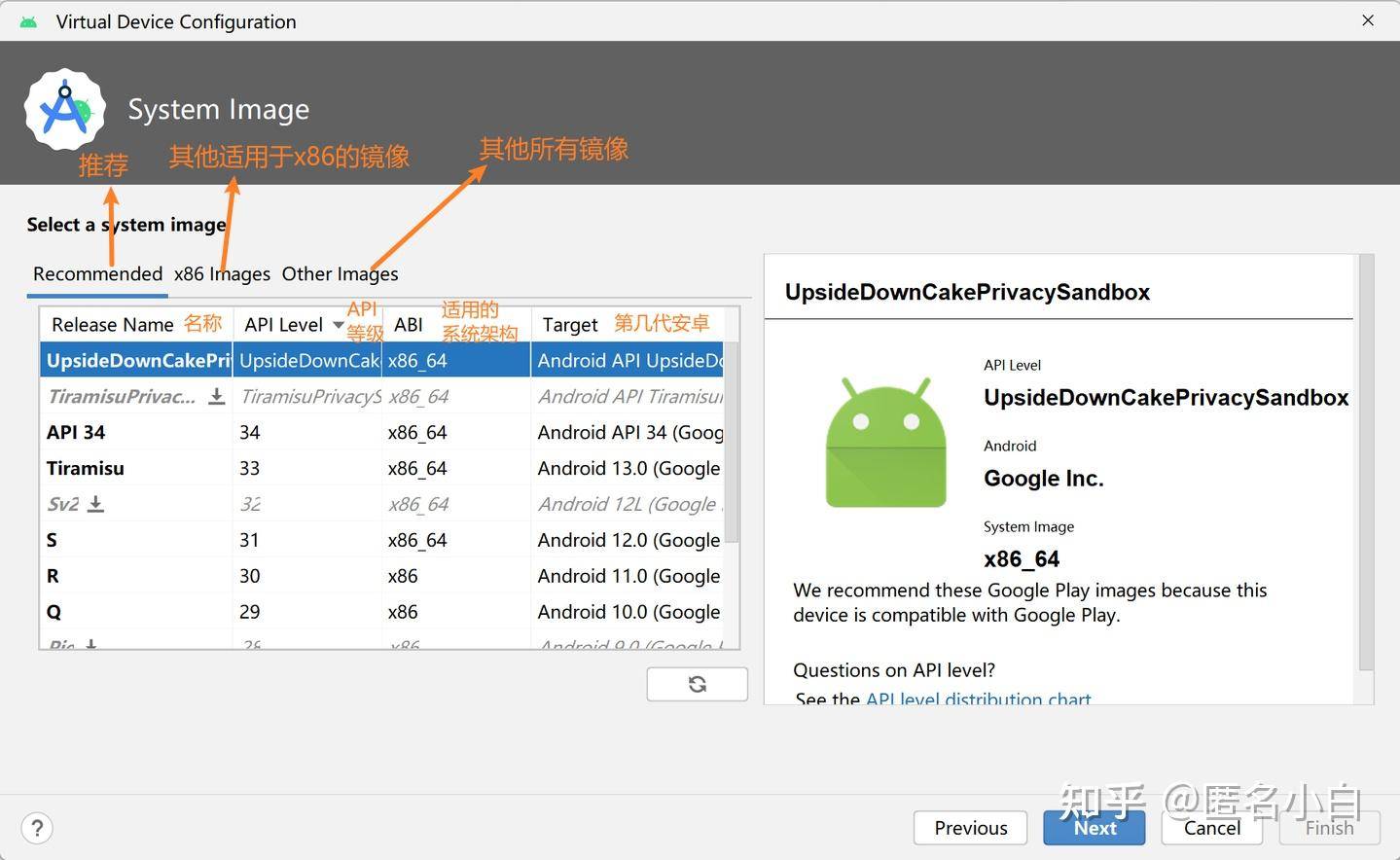Click the Android 10.0 (Google target cell
This screenshot has width=1400, height=860.
click(x=628, y=612)
